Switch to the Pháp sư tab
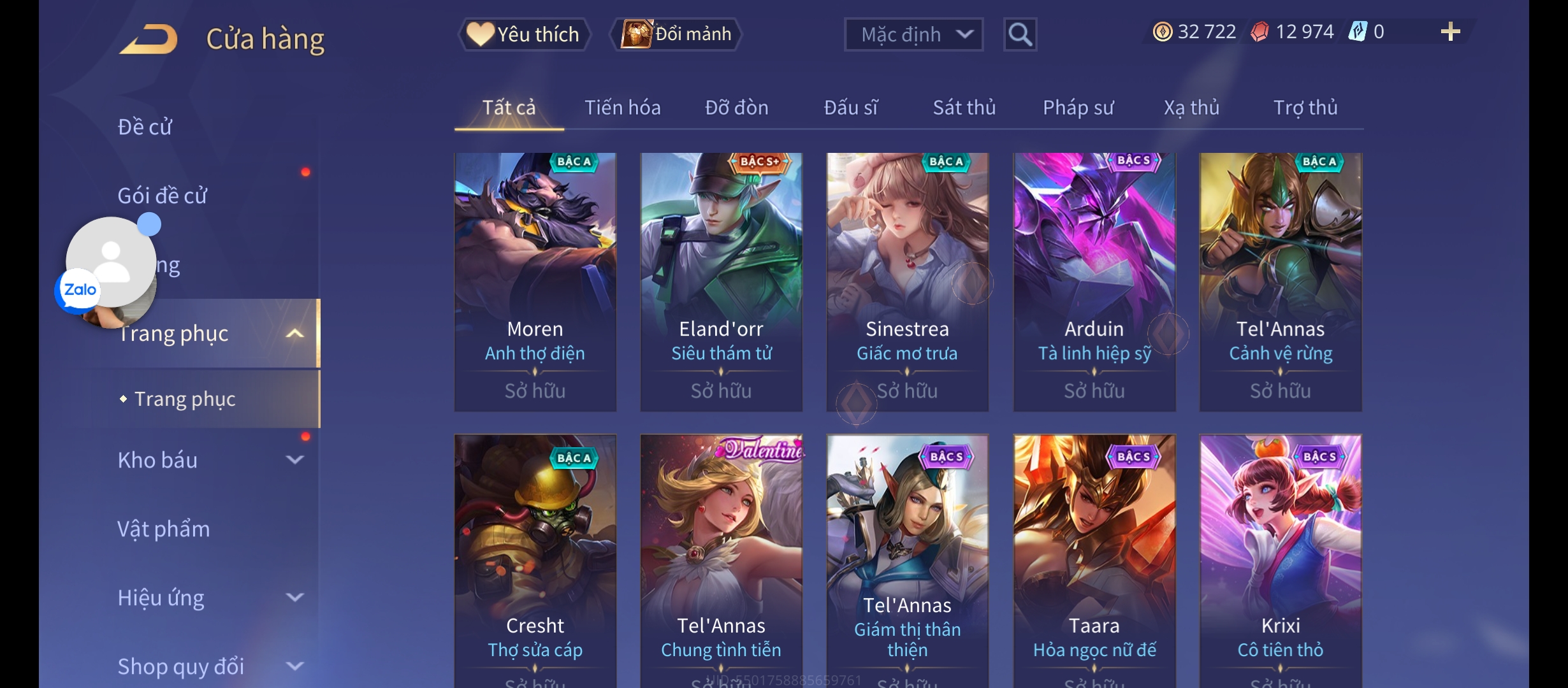The height and width of the screenshot is (688, 1568). [x=1078, y=108]
